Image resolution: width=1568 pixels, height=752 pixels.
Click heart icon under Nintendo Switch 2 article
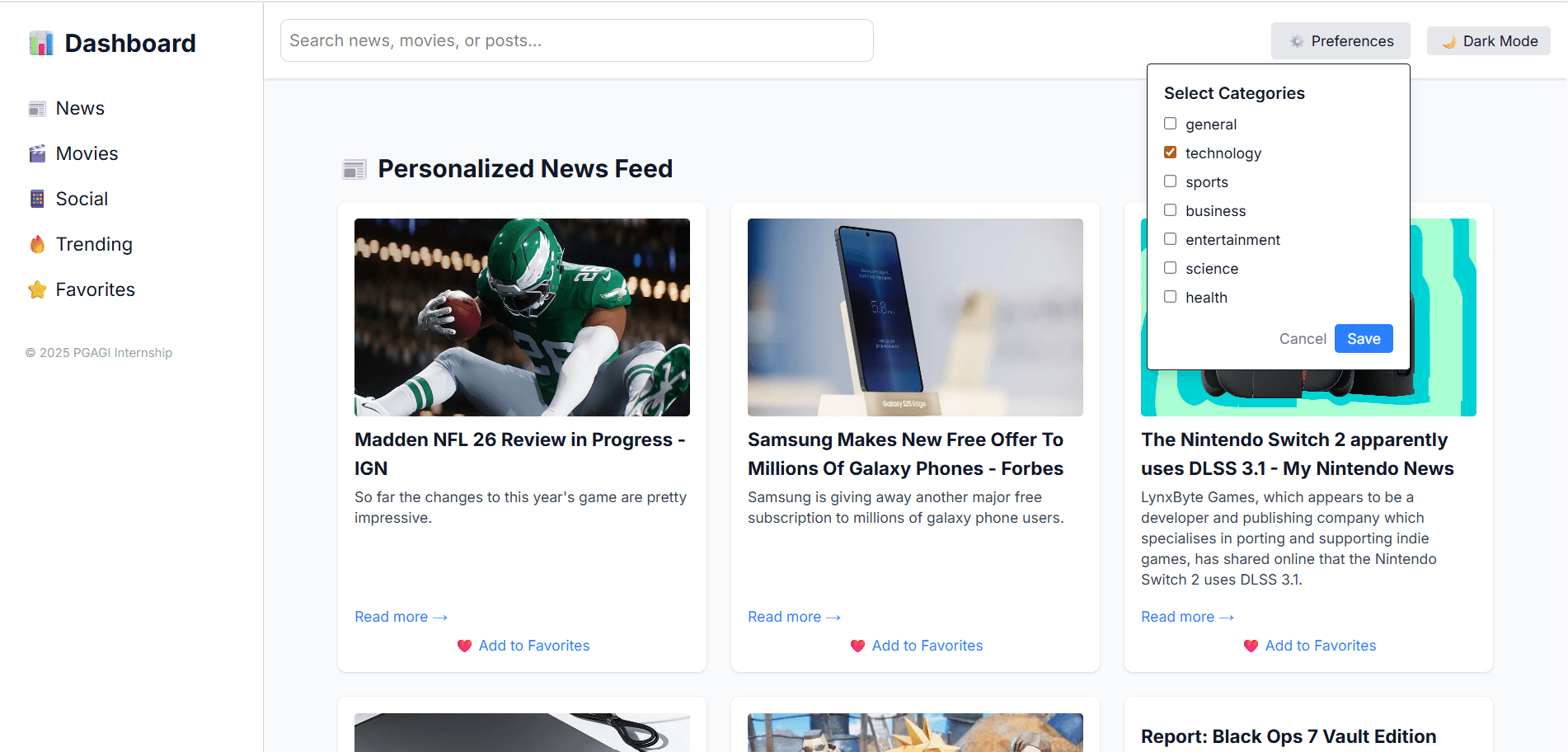point(1251,646)
